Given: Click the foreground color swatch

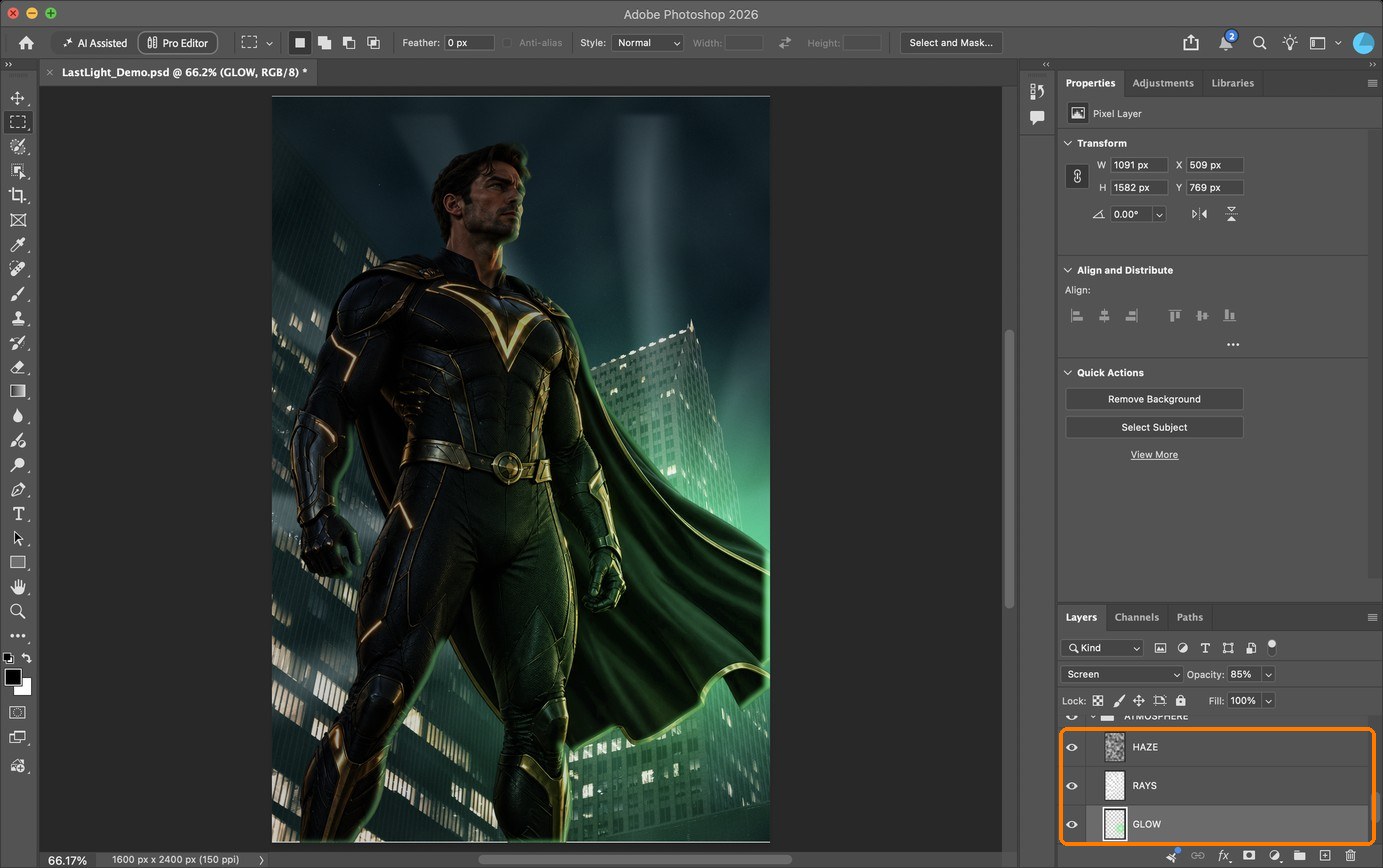Looking at the screenshot, I should (x=13, y=677).
